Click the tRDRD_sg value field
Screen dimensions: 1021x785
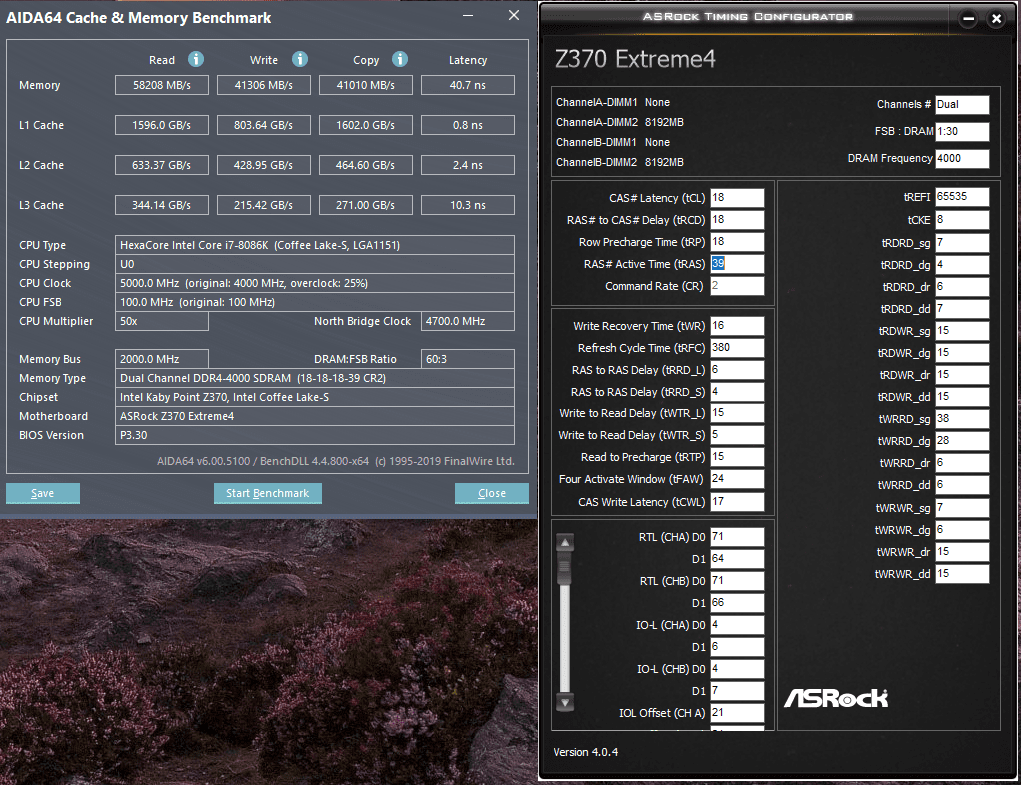962,243
